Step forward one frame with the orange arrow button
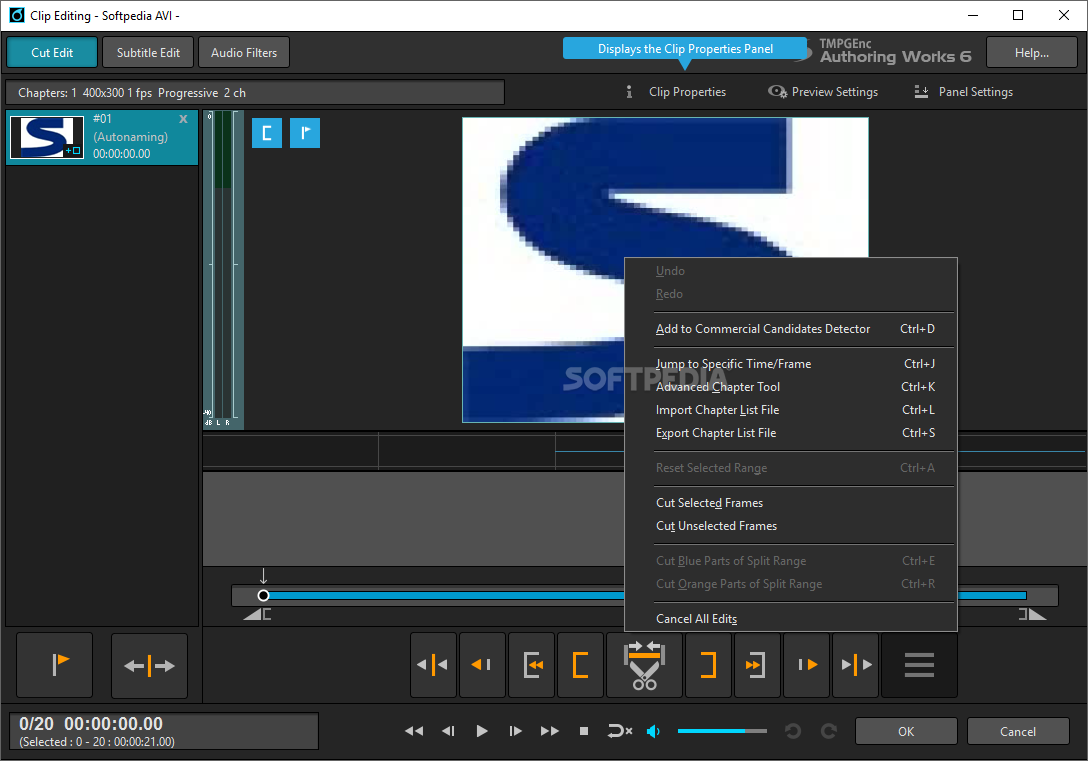1088x761 pixels. (807, 665)
